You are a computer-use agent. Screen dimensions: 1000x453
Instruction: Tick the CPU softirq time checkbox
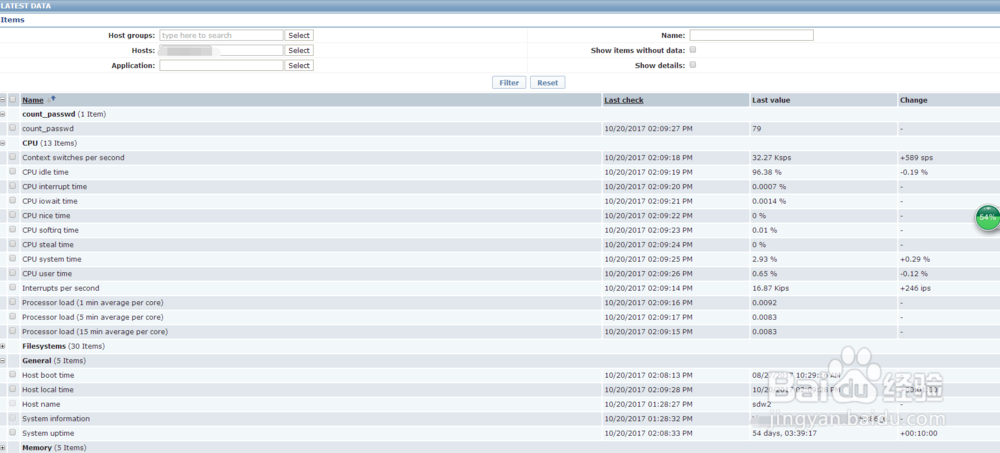tap(13, 230)
